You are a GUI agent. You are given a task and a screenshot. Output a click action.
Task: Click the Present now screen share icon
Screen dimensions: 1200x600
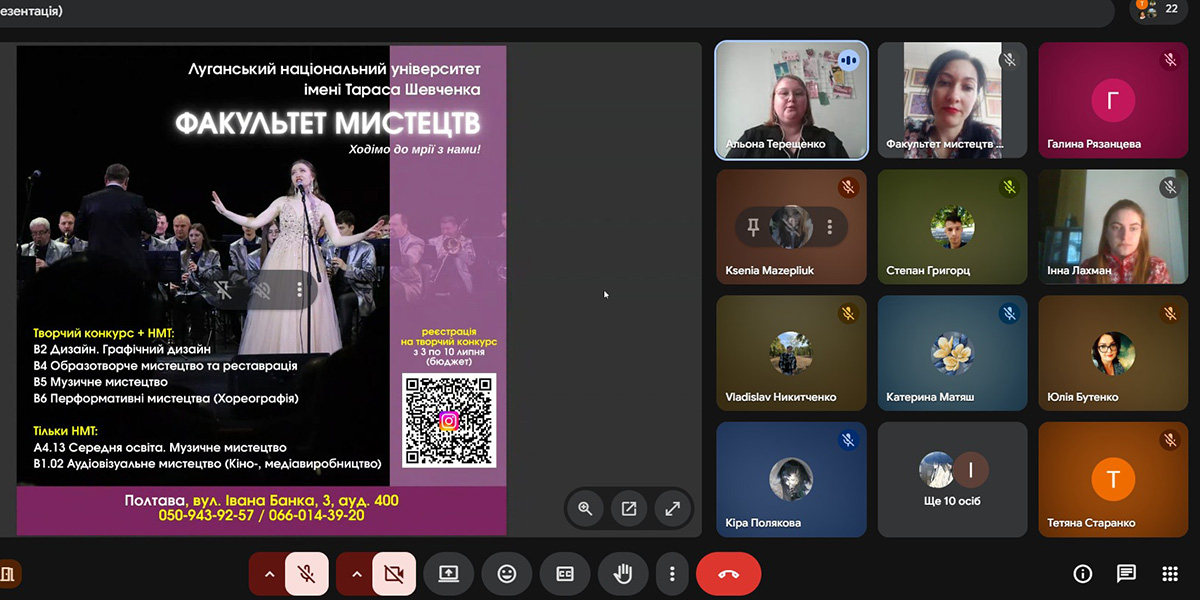pyautogui.click(x=448, y=574)
